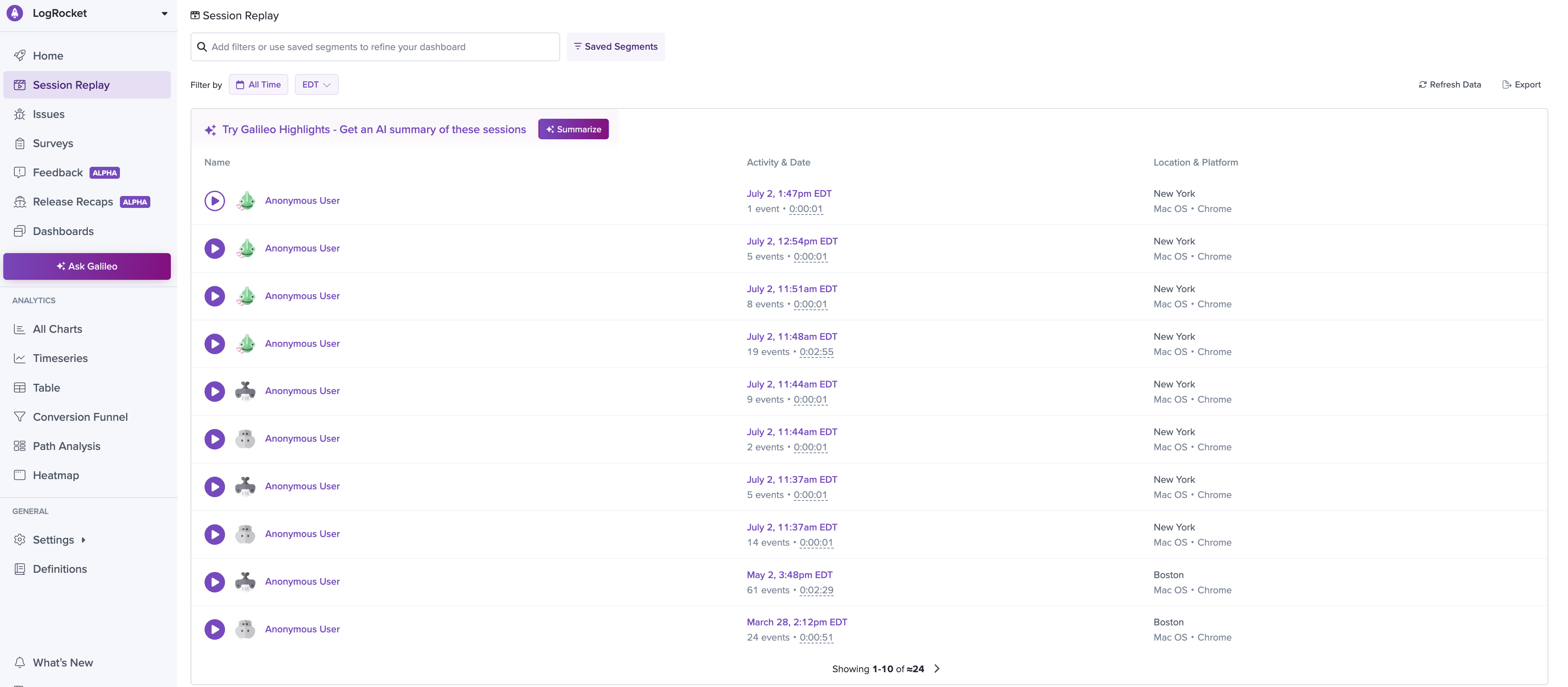Click the Session Replay header icon
The width and height of the screenshot is (1568, 687).
tap(195, 15)
